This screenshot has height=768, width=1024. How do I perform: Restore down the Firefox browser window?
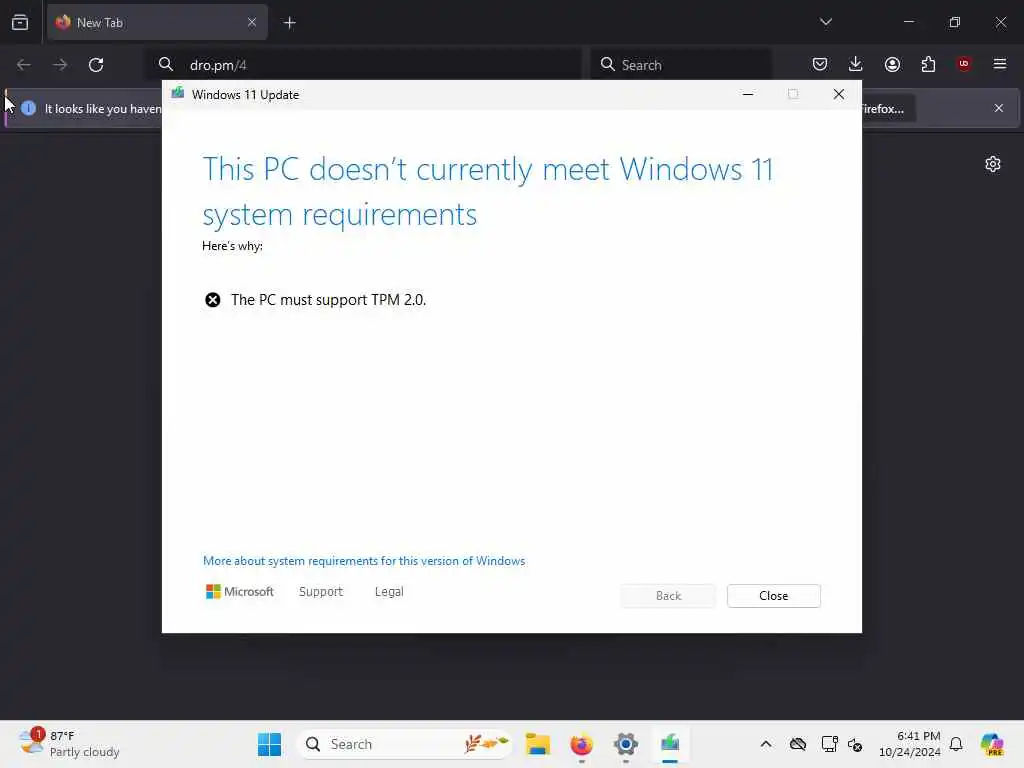(x=955, y=22)
